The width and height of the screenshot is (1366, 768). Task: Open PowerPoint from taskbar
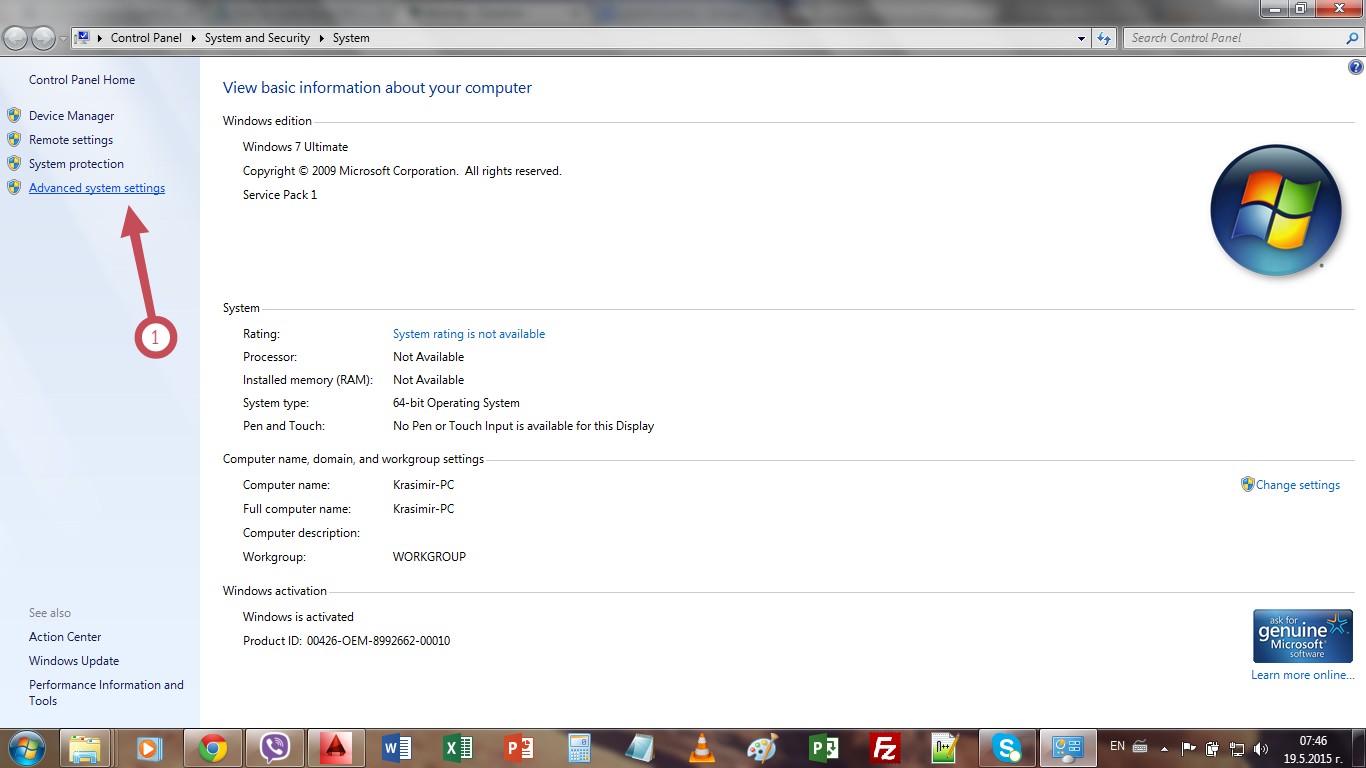point(519,748)
